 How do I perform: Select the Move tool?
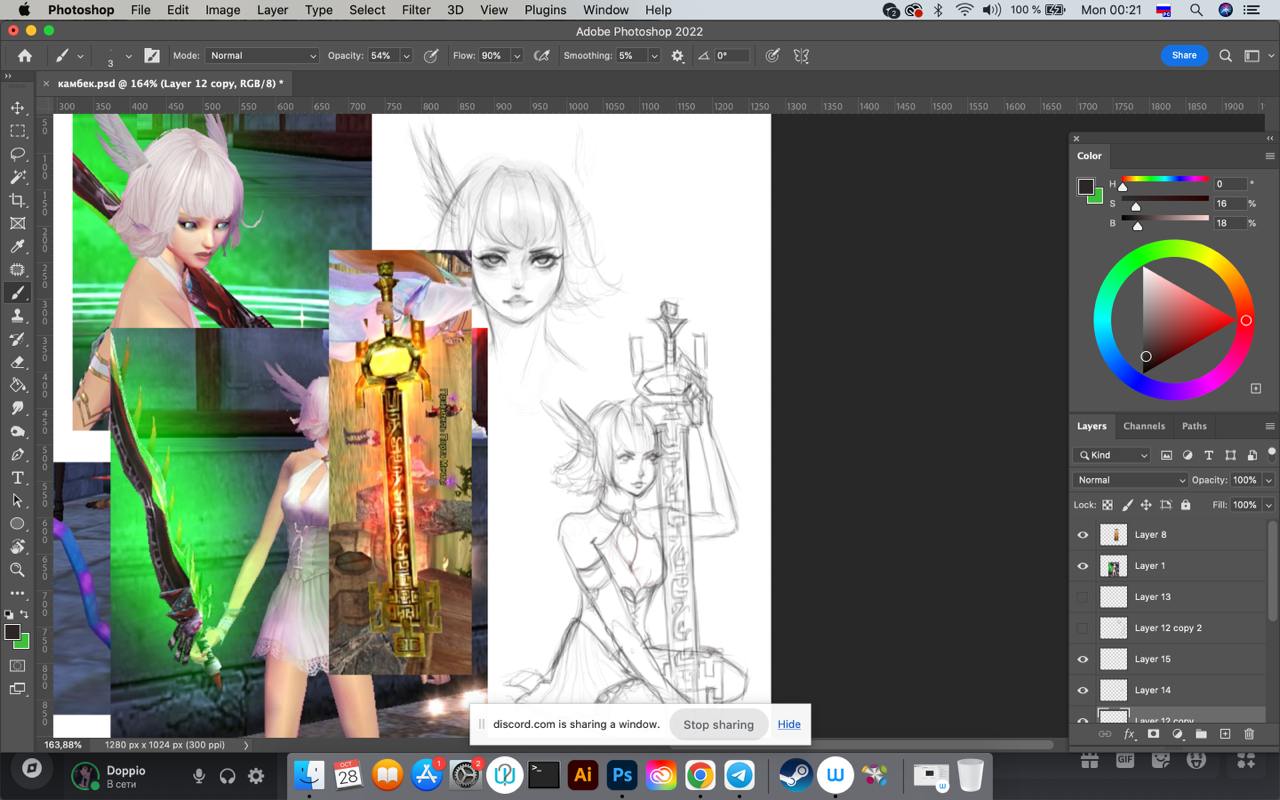[x=17, y=108]
